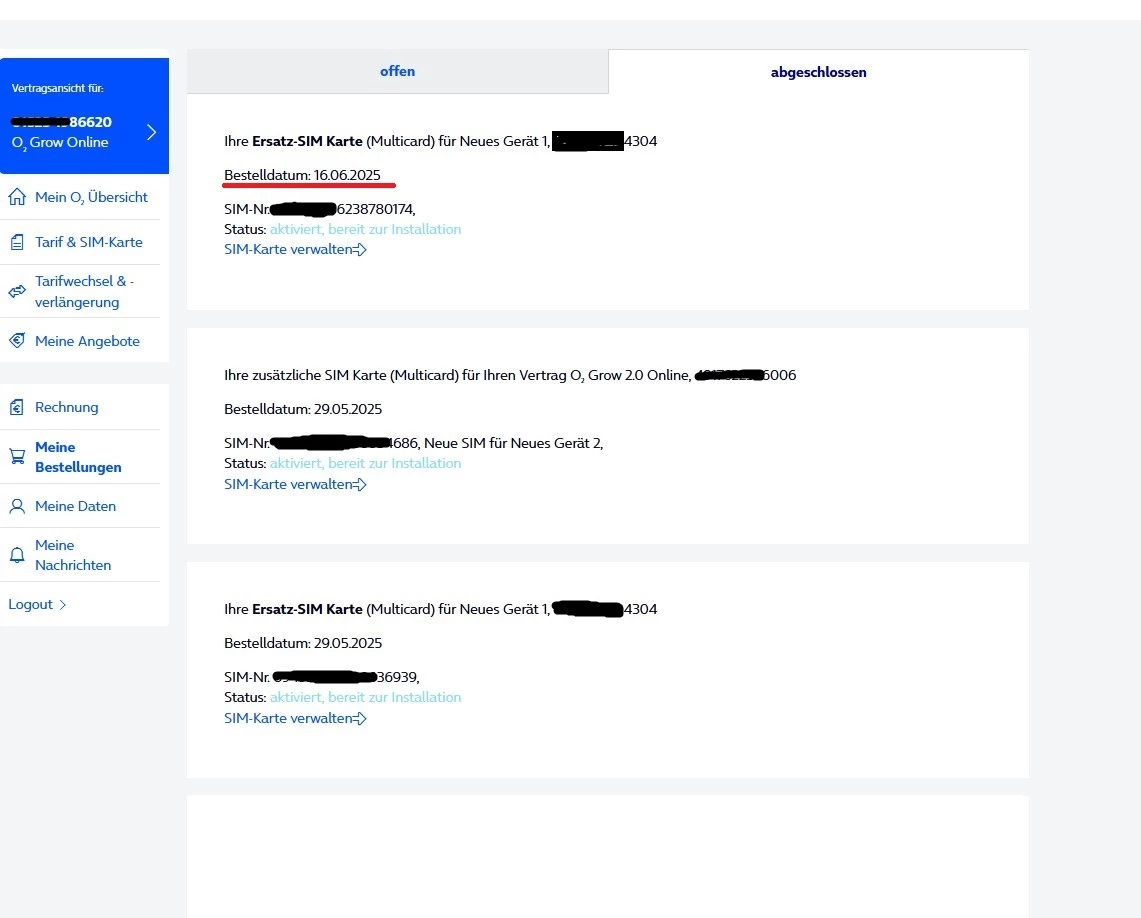This screenshot has width=1141, height=918.
Task: Click status text of 16.06.2025 order
Action: pos(365,229)
